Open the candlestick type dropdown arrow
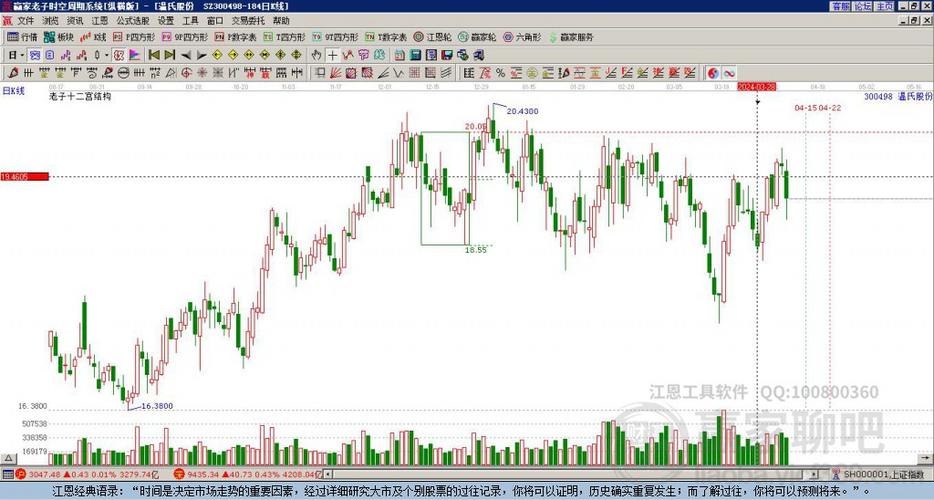Viewport: 934px width, 500px height. click(107, 55)
